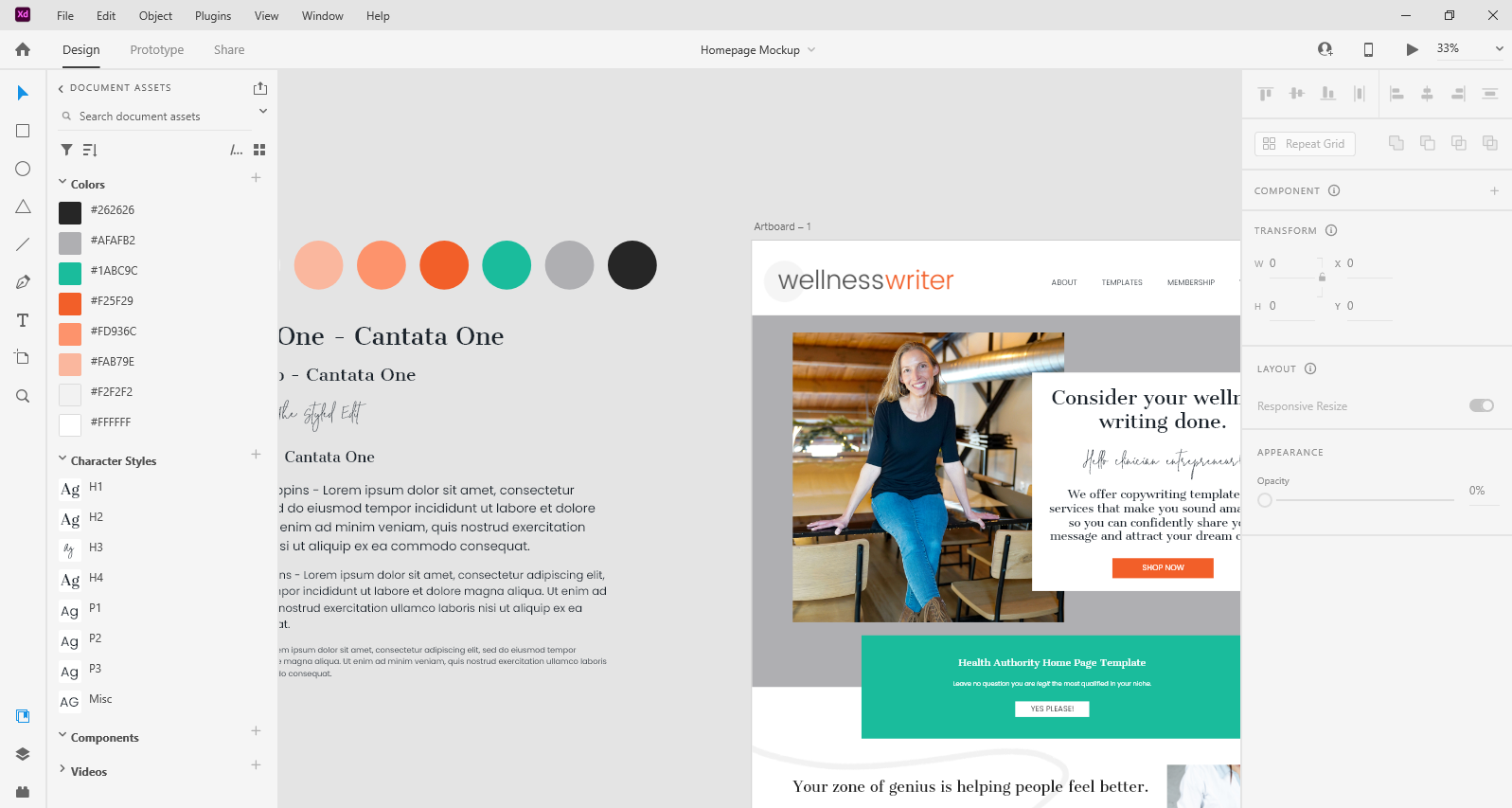Image resolution: width=1512 pixels, height=808 pixels.
Task: Expand the Videos section
Action: 62,769
